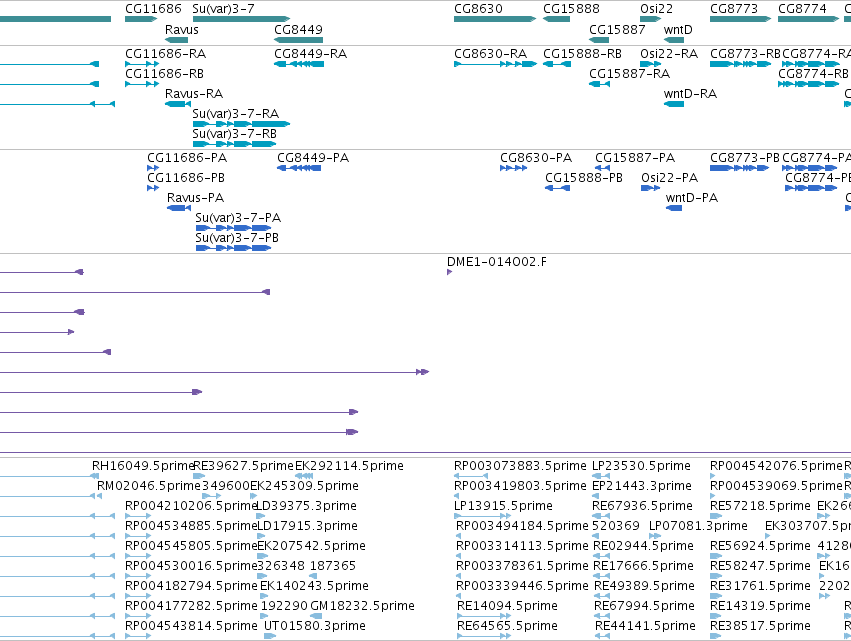851x641 pixels.
Task: Click the CG15887-RA transcript
Action: (x=600, y=84)
